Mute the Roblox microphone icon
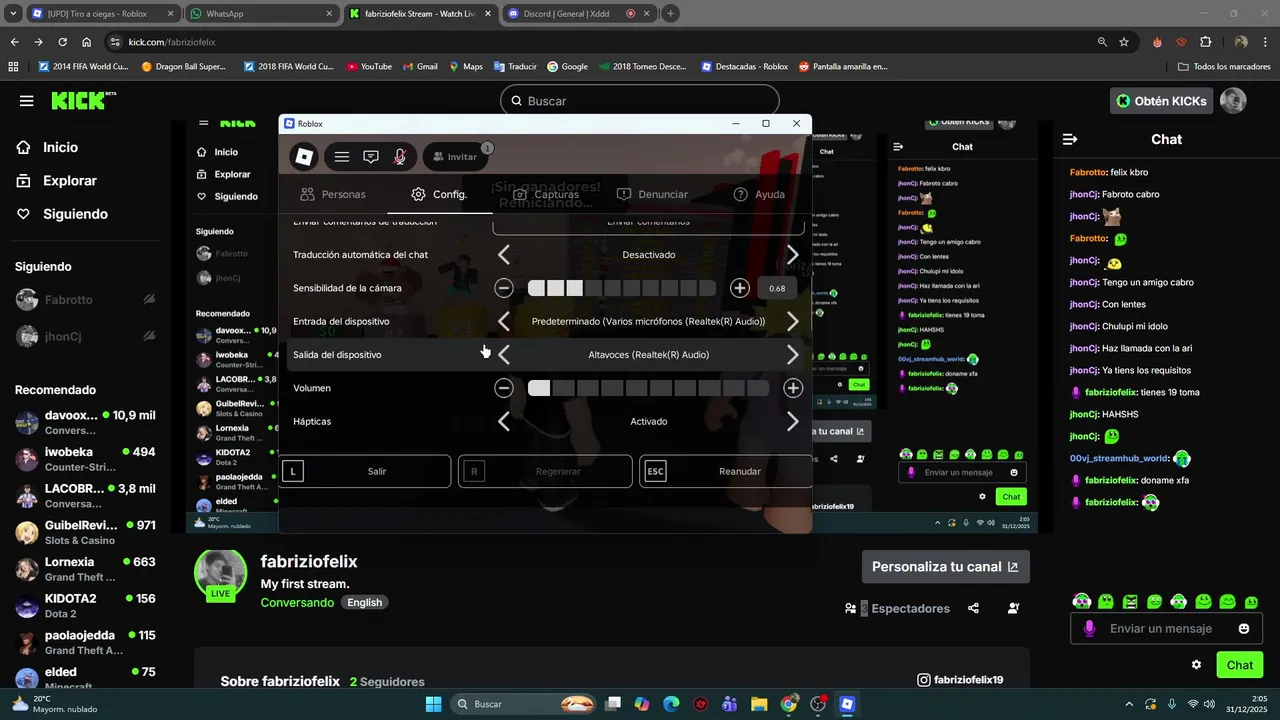Image resolution: width=1280 pixels, height=720 pixels. (x=400, y=157)
